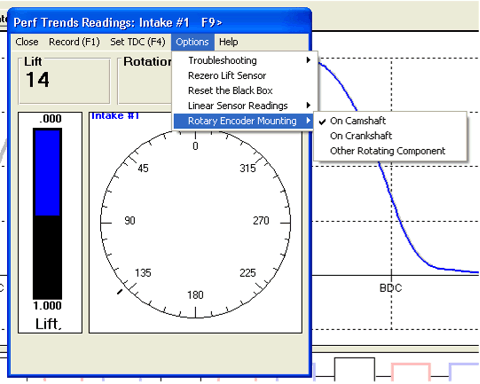Click the rotation dial needle marker near 135
Viewport: 480px width, 384px height.
tap(120, 292)
